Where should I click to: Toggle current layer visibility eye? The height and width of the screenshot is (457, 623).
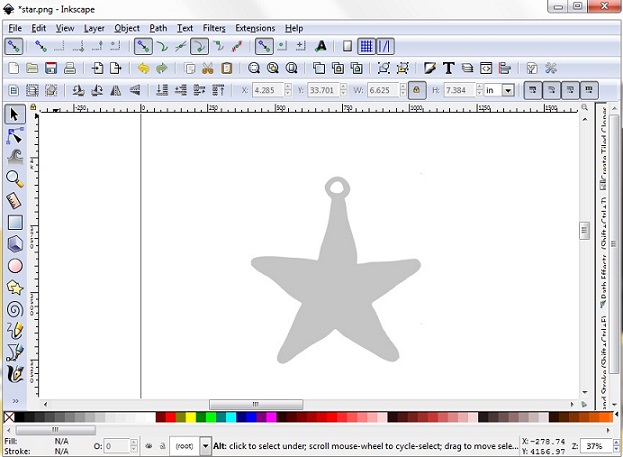(x=149, y=446)
